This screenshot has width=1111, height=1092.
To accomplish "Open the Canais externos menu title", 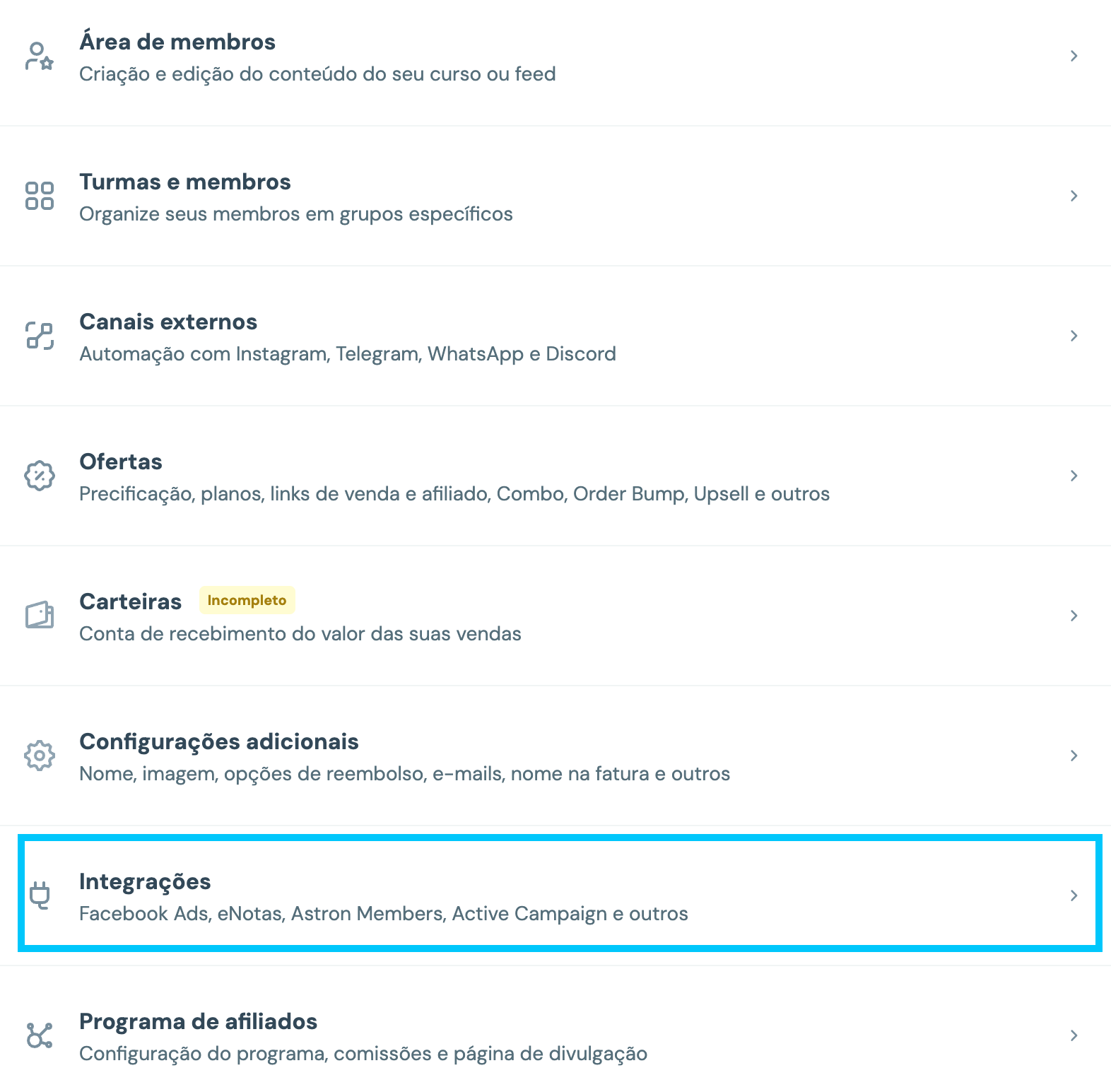I will tap(168, 322).
